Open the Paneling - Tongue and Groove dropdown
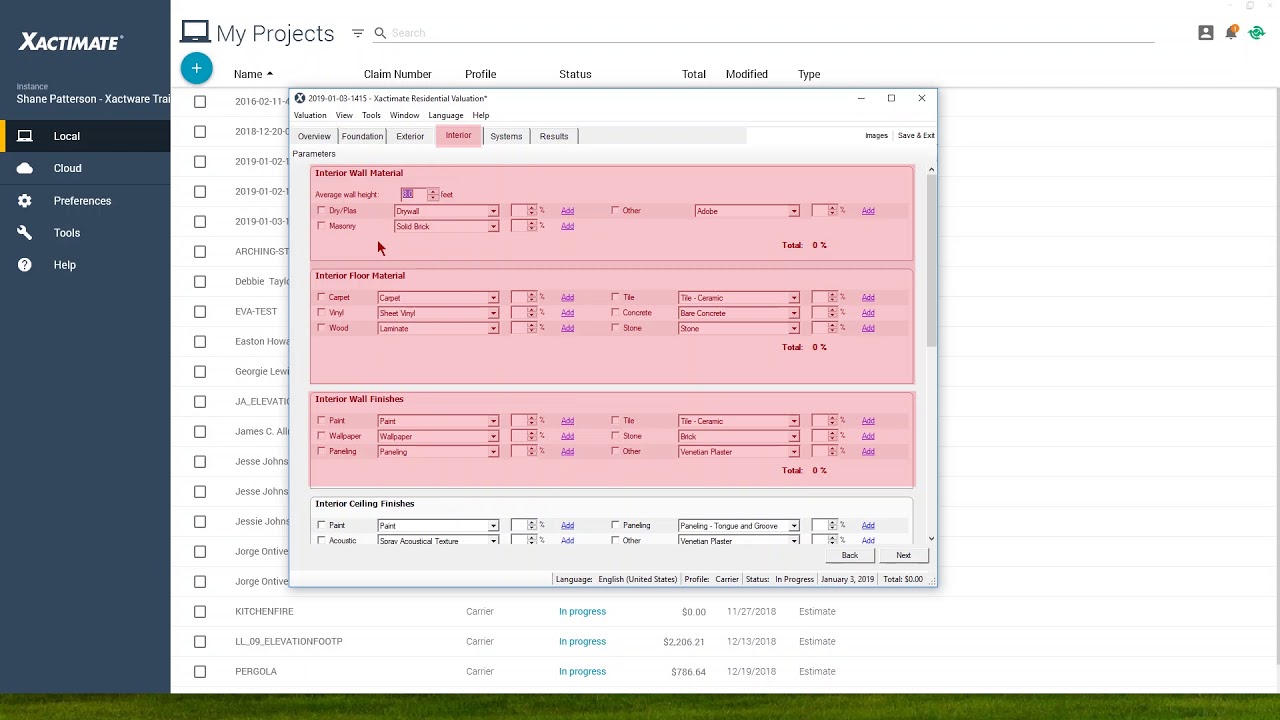1280x720 pixels. [x=739, y=526]
